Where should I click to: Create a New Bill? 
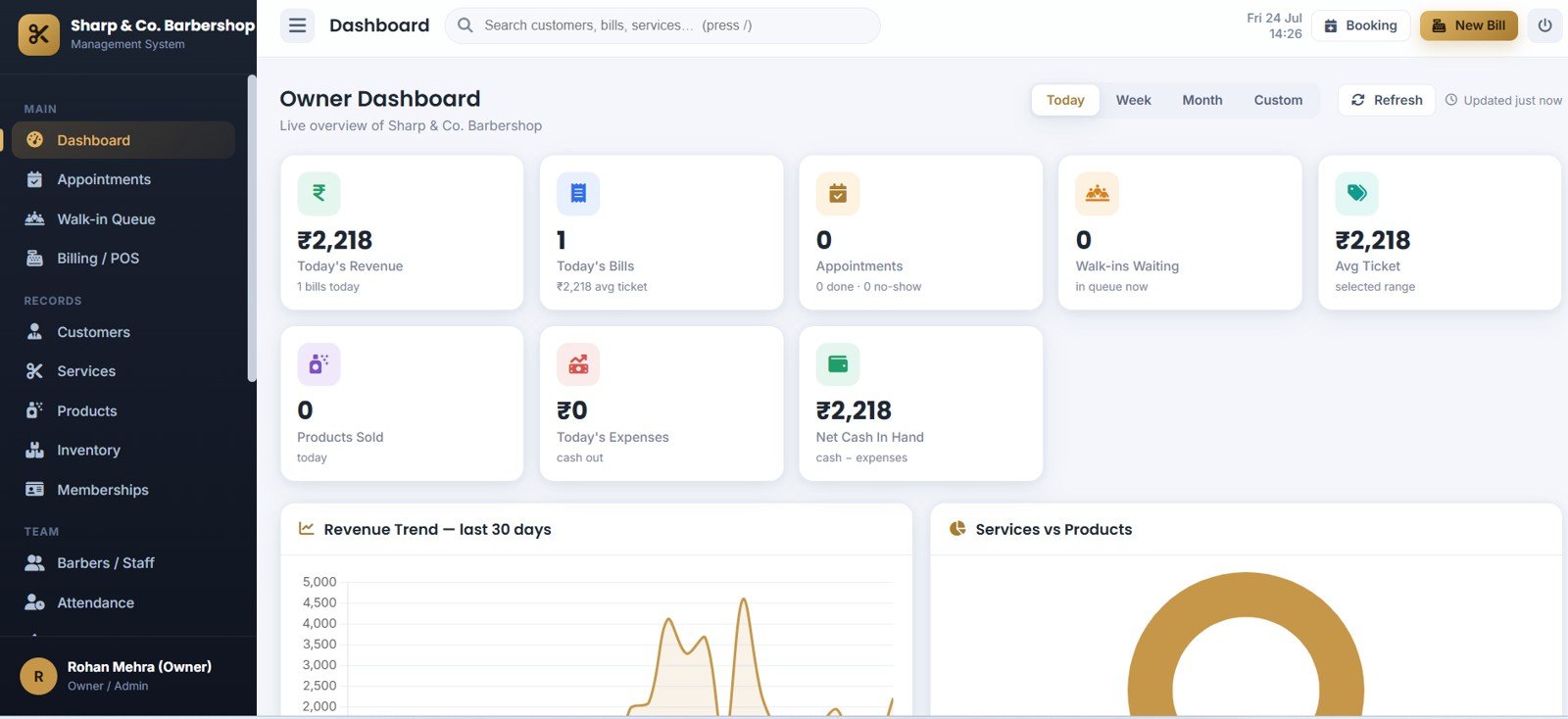tap(1469, 25)
